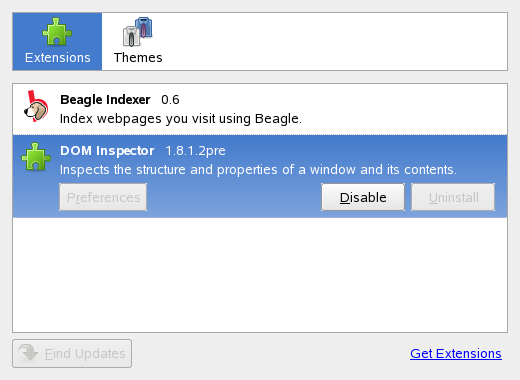Click the empty area of the extensions list
The height and width of the screenshot is (380, 520).
(260, 275)
